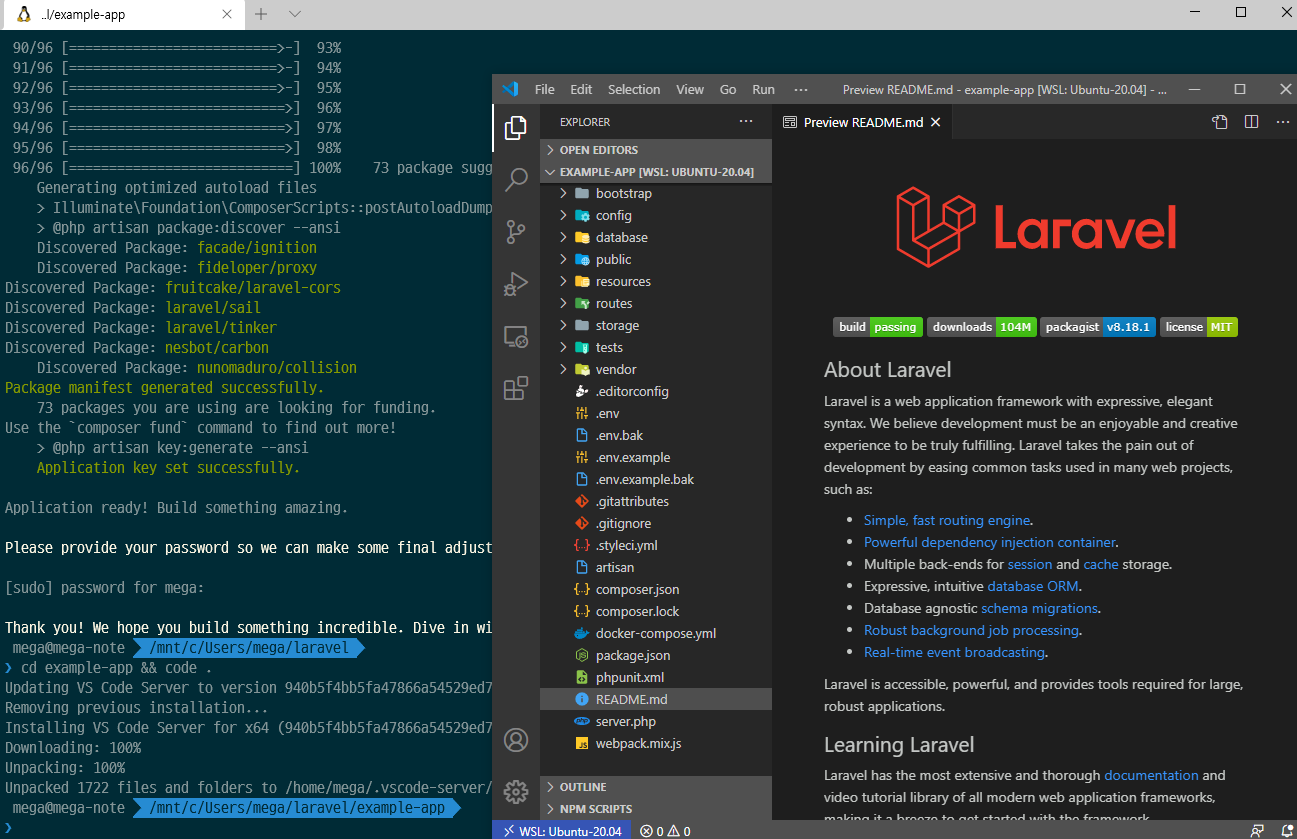Open the Explorer view in activity bar
This screenshot has height=839, width=1297.
click(516, 128)
